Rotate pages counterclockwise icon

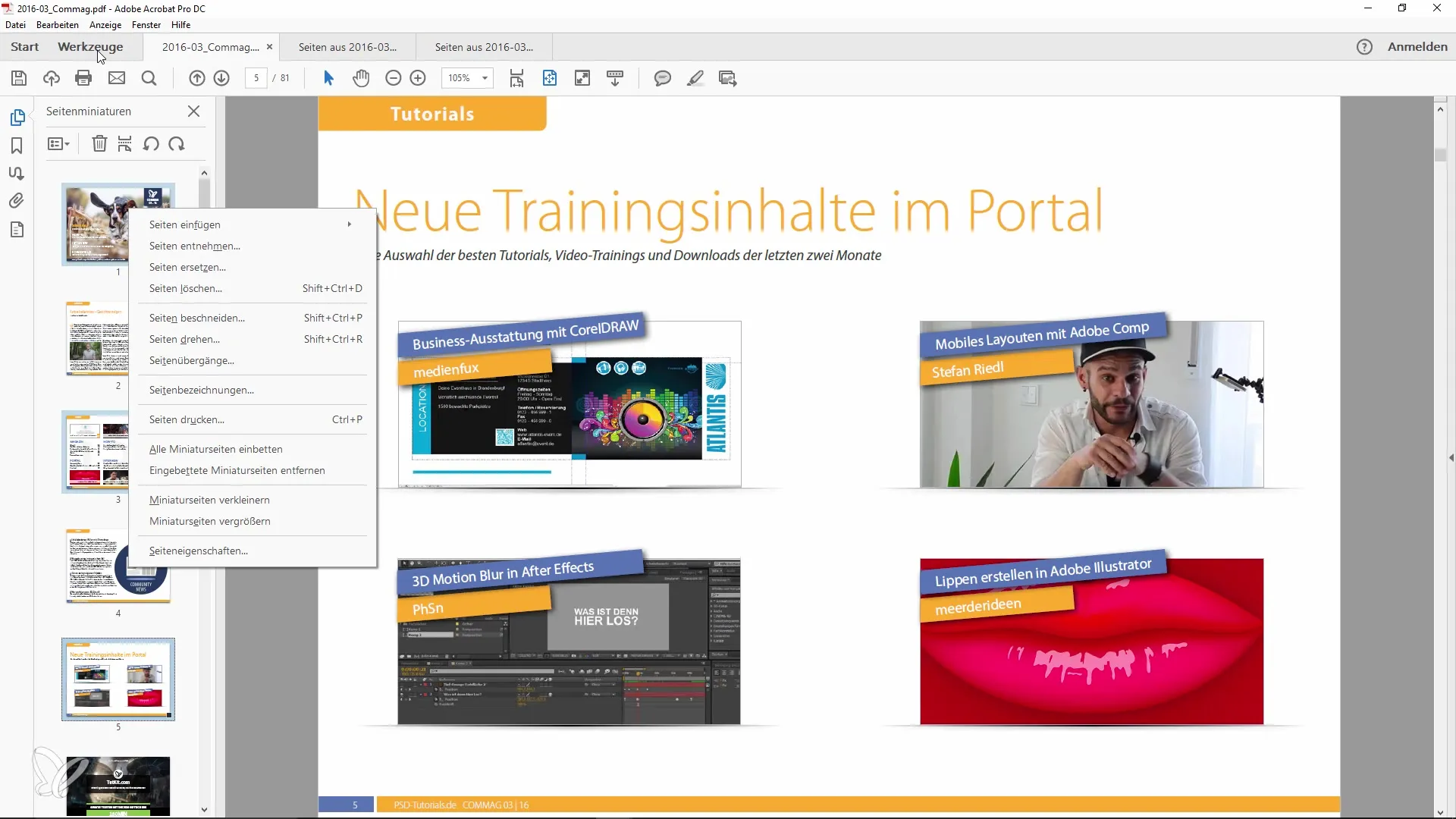tap(151, 144)
